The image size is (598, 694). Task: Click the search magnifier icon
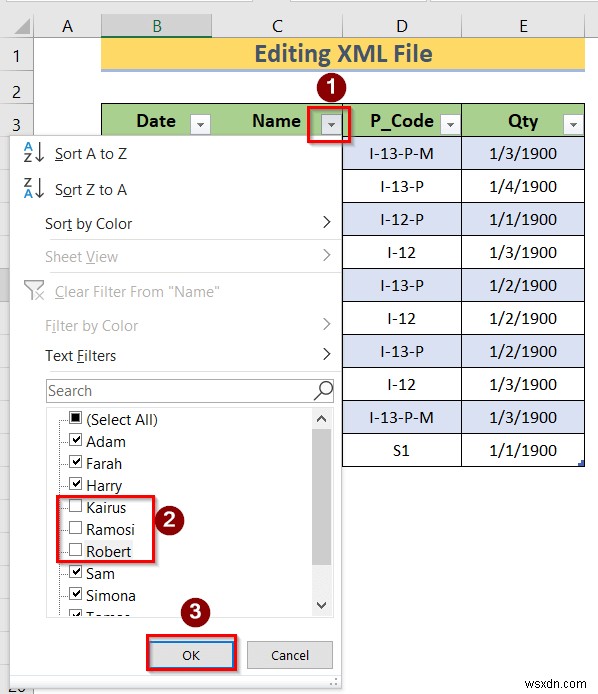(324, 390)
